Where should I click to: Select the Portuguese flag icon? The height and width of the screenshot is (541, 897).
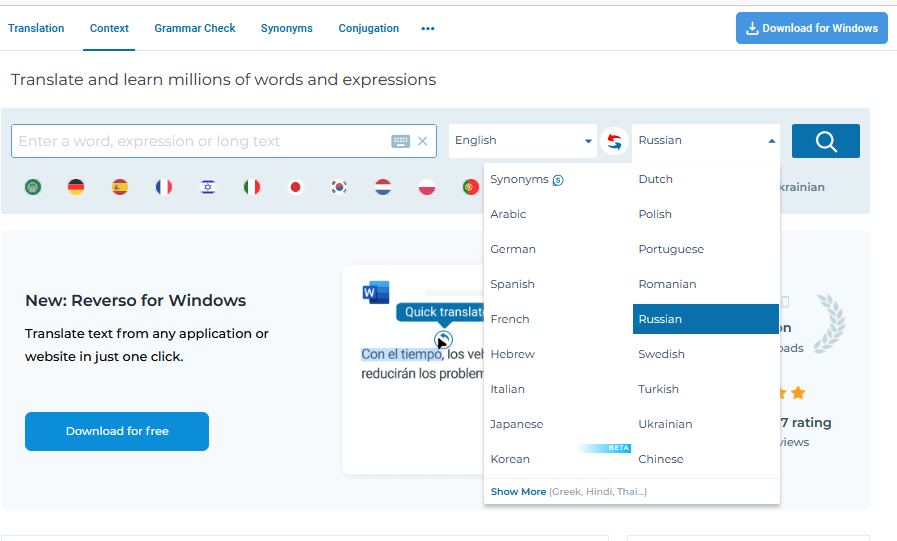[x=470, y=187]
